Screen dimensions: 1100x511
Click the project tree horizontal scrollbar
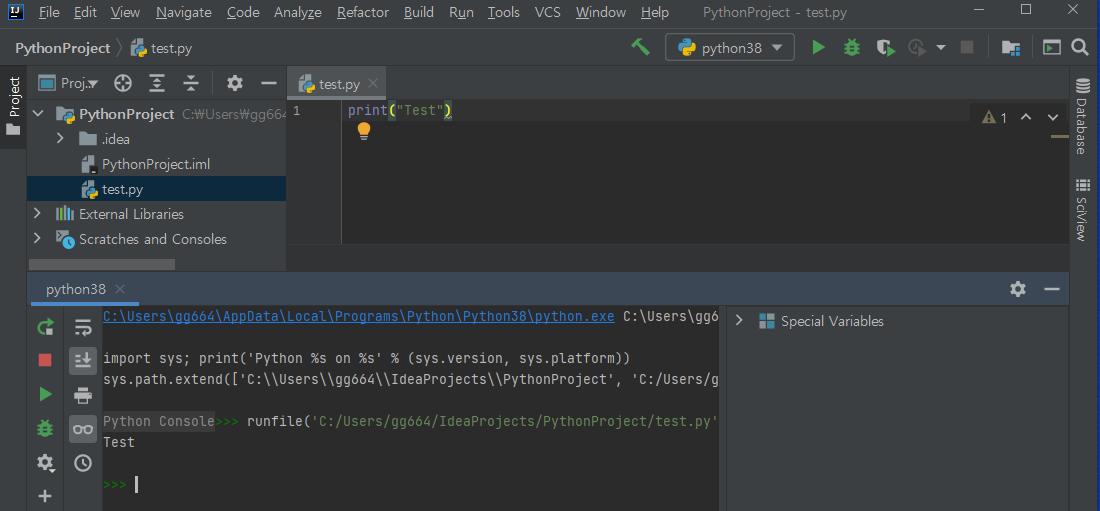[x=102, y=265]
